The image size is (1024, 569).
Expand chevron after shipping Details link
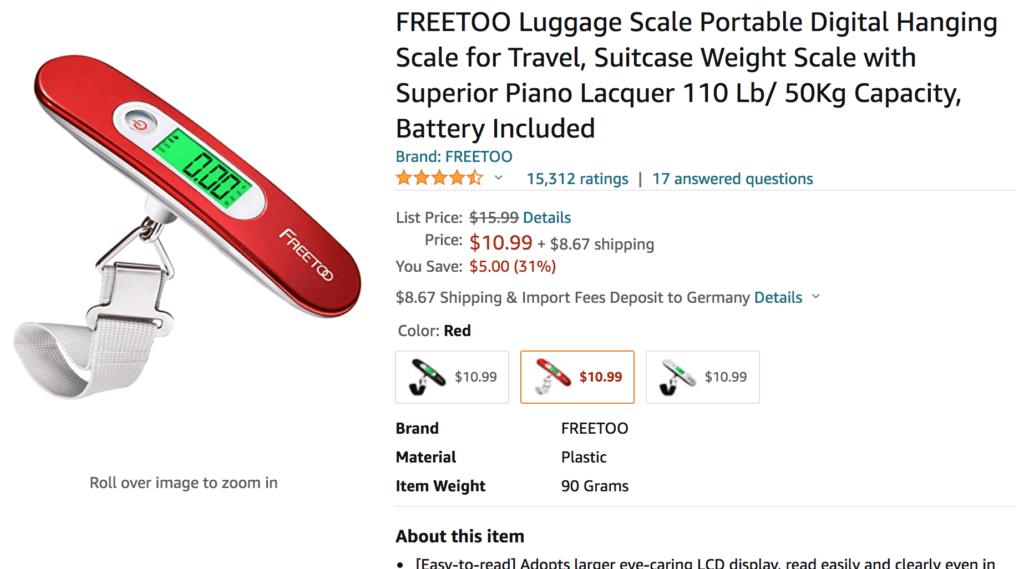[816, 297]
